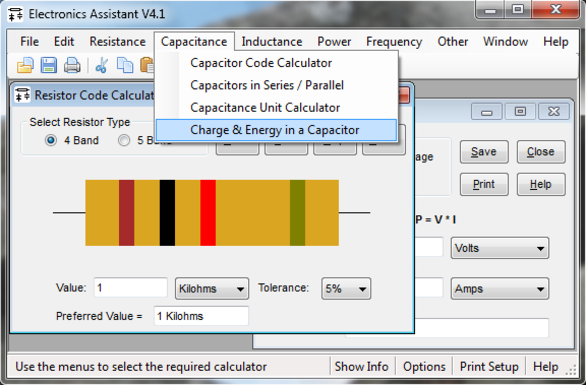This screenshot has width=586, height=385.
Task: Click Print Setup in status bar
Action: [x=489, y=367]
